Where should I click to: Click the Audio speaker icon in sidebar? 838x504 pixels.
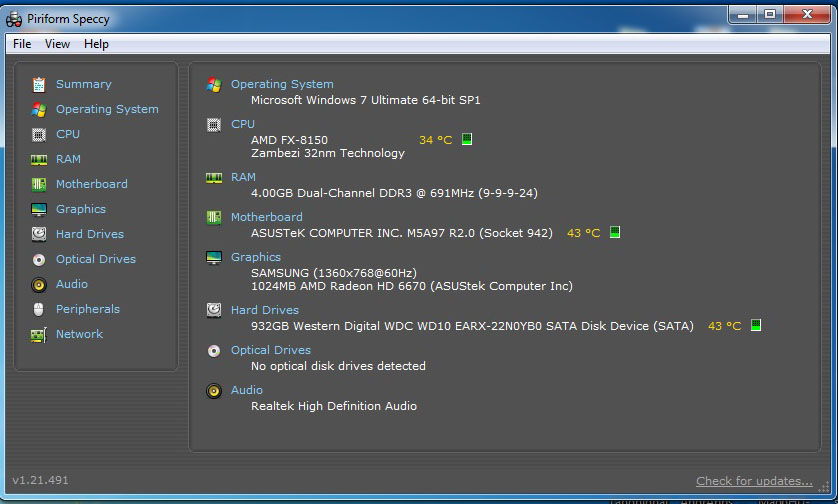(39, 285)
